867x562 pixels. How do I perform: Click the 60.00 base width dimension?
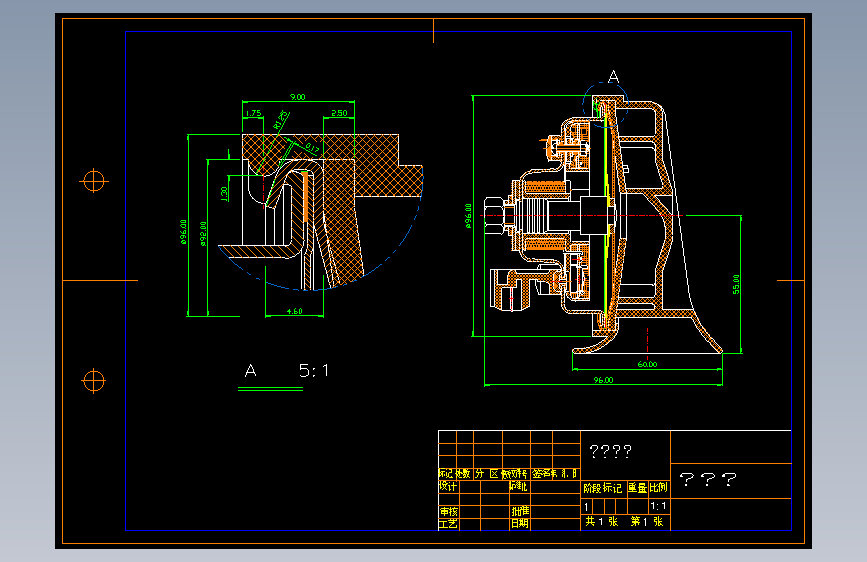[647, 364]
